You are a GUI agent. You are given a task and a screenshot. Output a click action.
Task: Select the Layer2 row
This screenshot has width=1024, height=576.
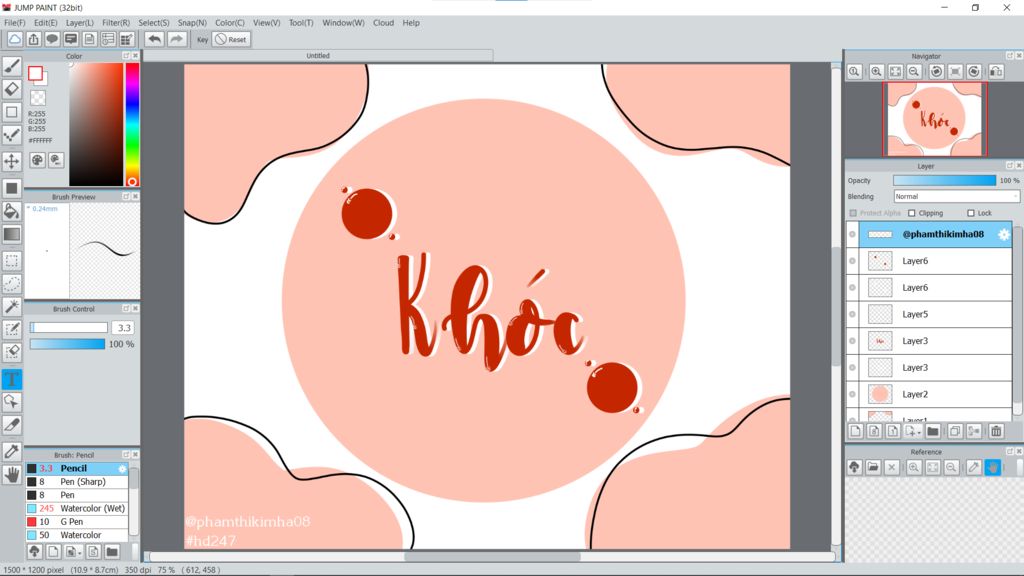tap(935, 394)
